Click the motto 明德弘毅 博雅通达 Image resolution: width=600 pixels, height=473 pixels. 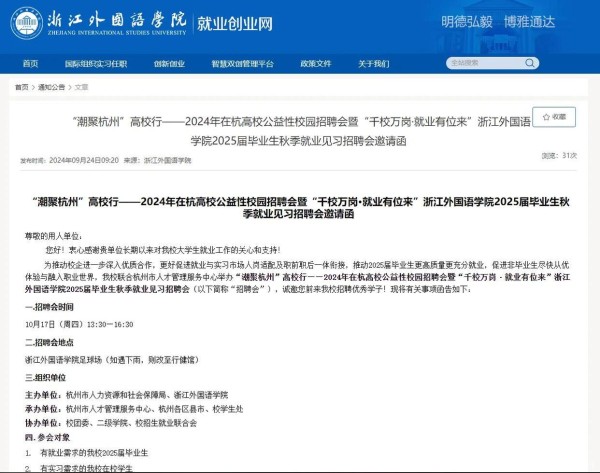tap(498, 21)
